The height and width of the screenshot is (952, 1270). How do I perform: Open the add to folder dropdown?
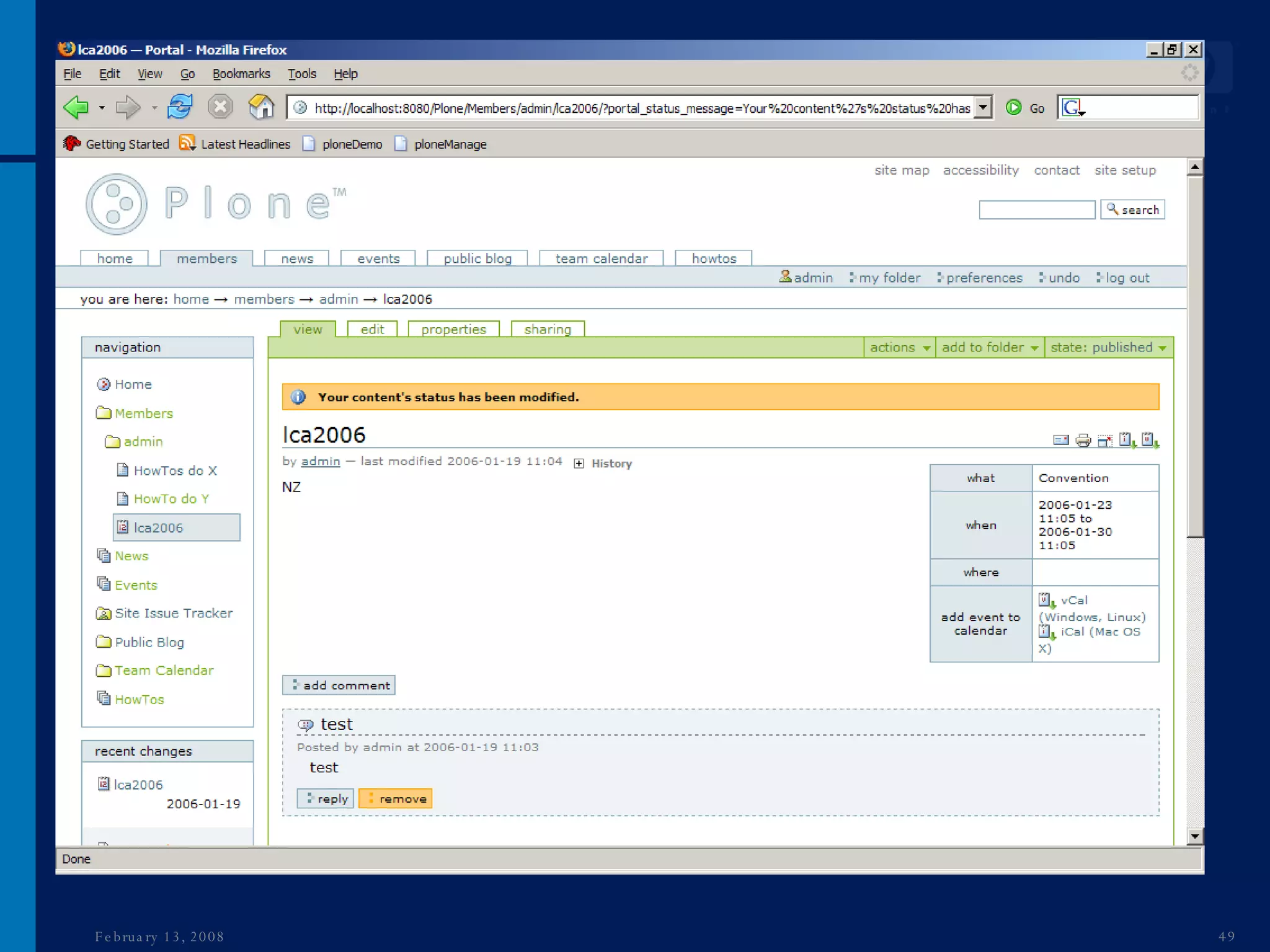[x=989, y=348]
